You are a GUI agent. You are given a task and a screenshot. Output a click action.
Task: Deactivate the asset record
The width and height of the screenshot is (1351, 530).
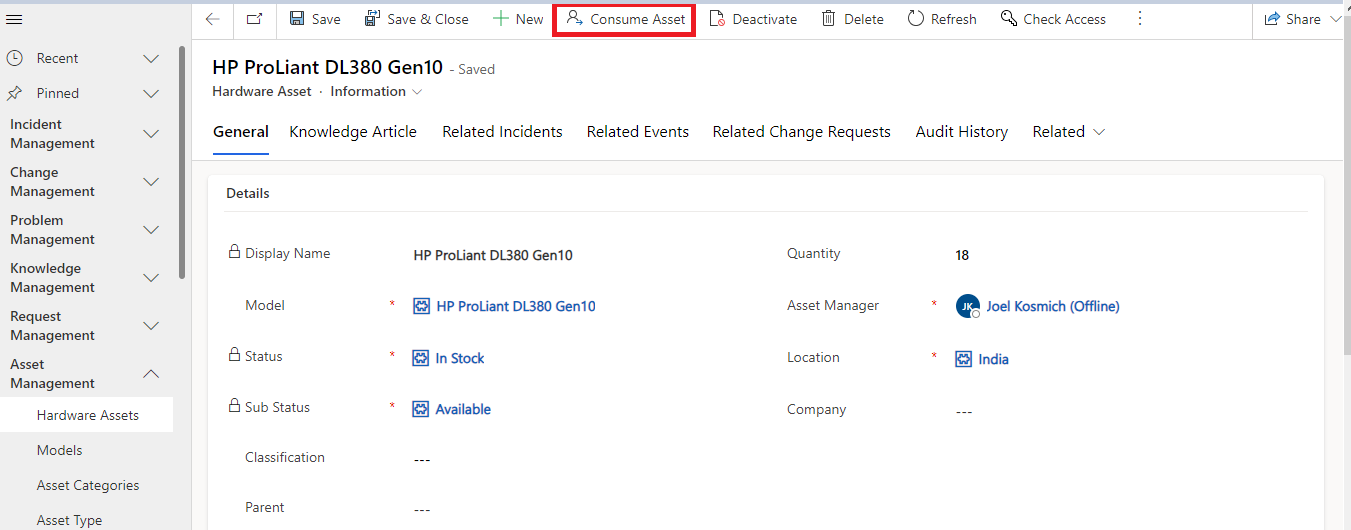pyautogui.click(x=753, y=19)
